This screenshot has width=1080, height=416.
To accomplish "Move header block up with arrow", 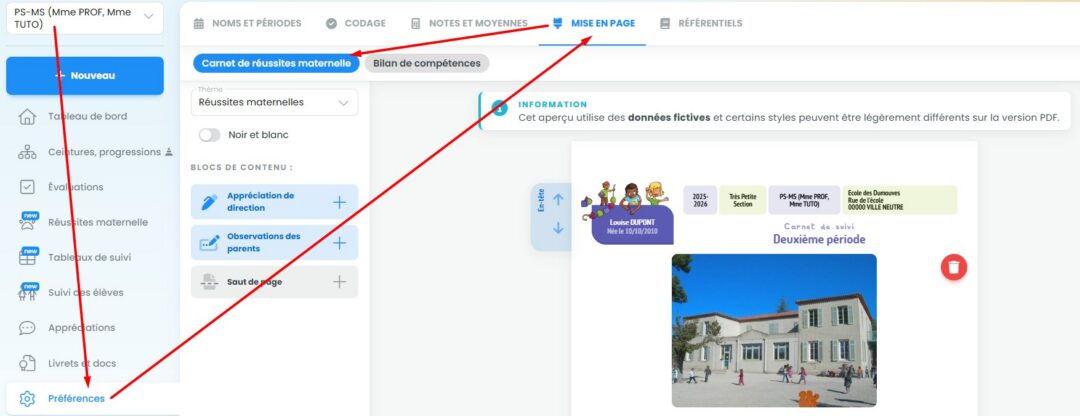I will [558, 199].
